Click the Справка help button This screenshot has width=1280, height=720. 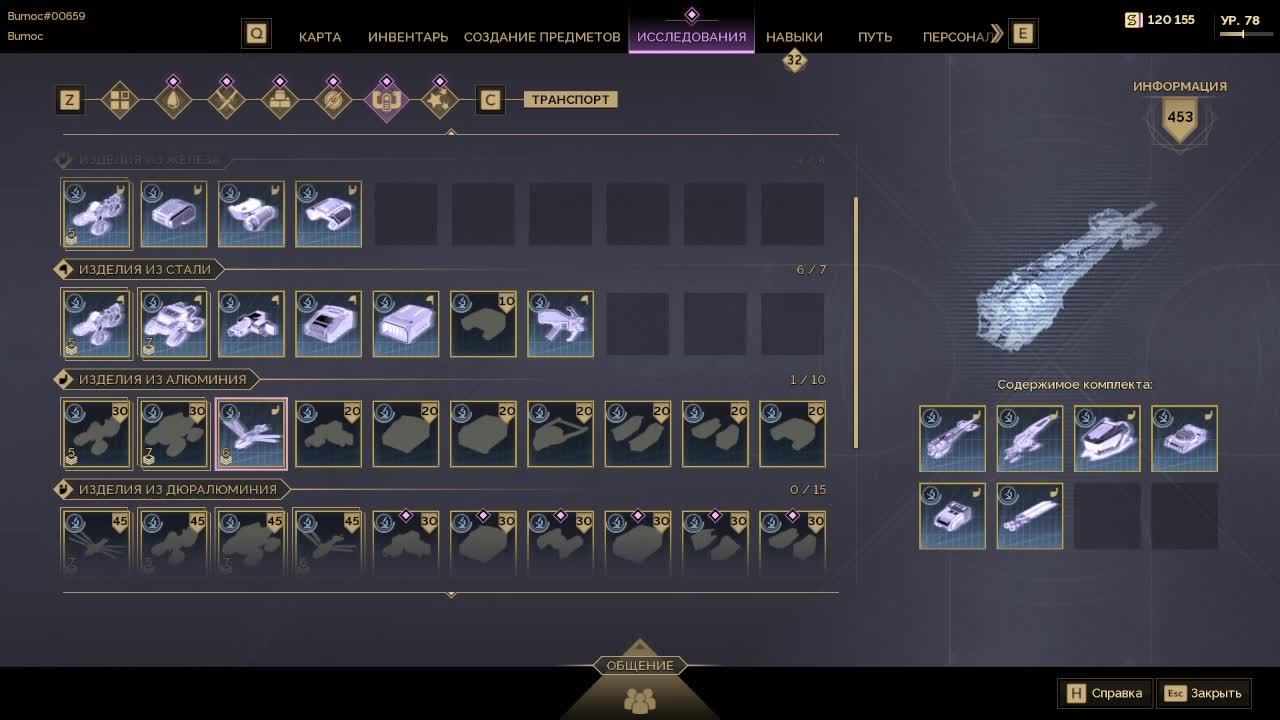pos(1105,693)
